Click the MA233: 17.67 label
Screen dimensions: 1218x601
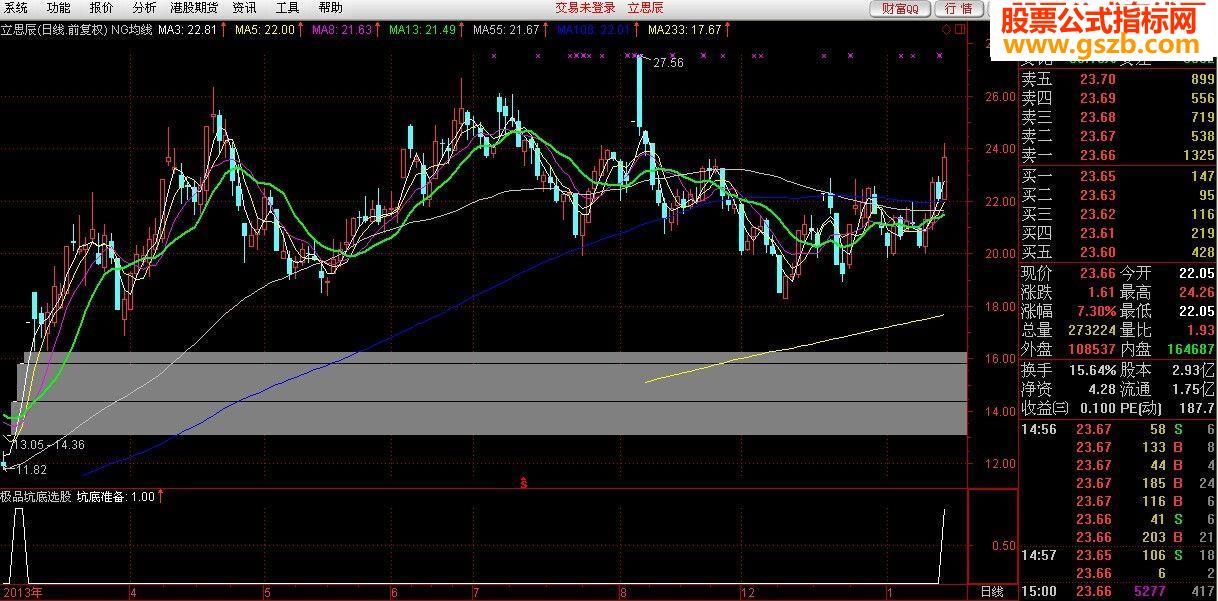coord(684,30)
